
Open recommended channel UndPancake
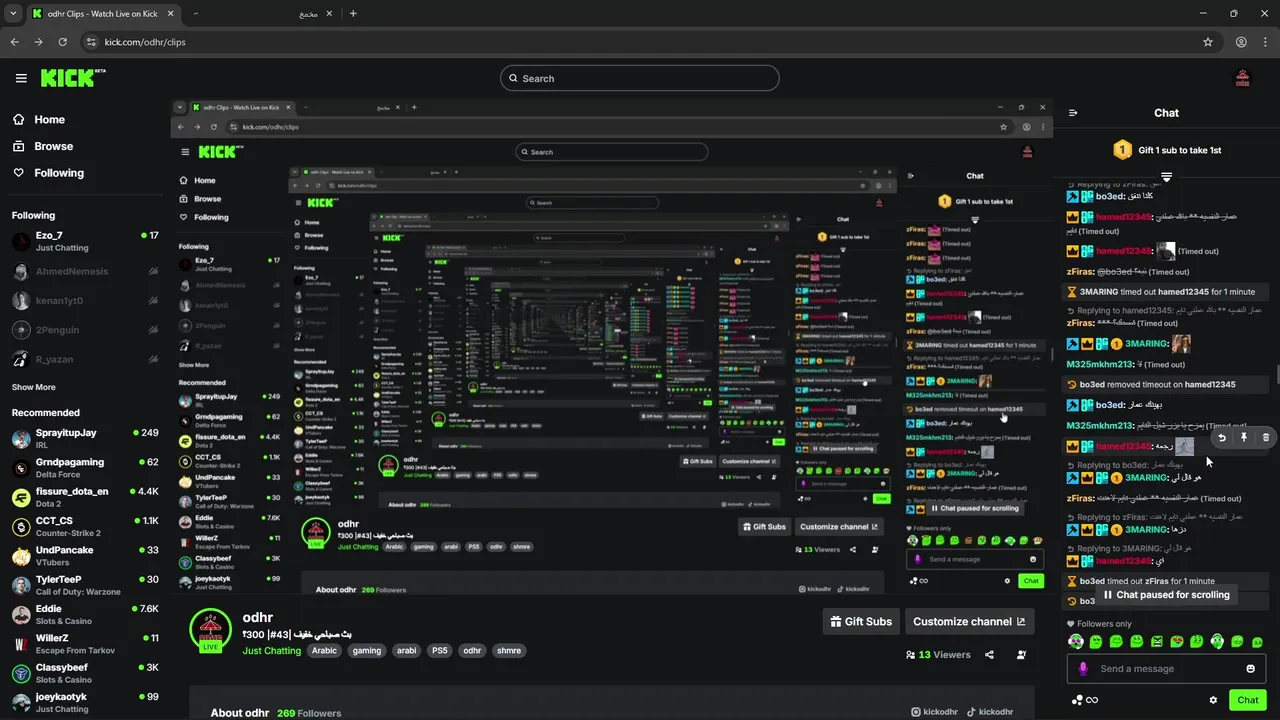click(85, 556)
